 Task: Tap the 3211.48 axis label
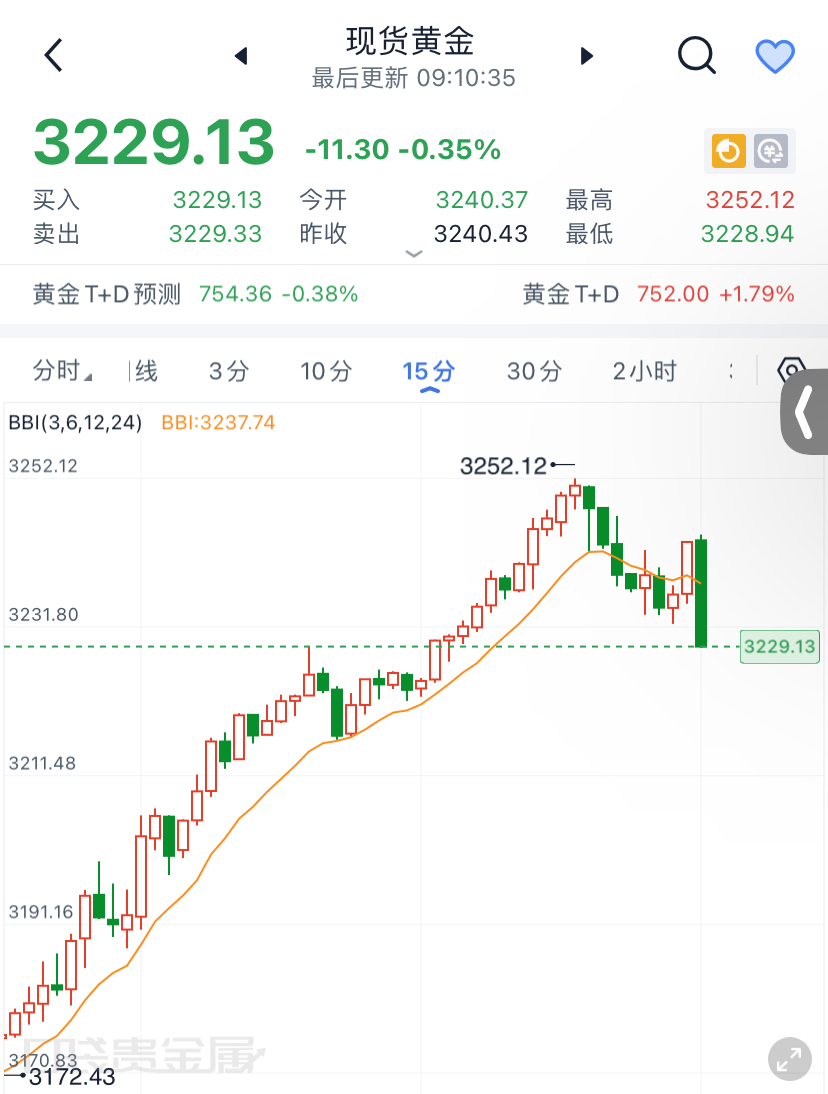point(42,763)
